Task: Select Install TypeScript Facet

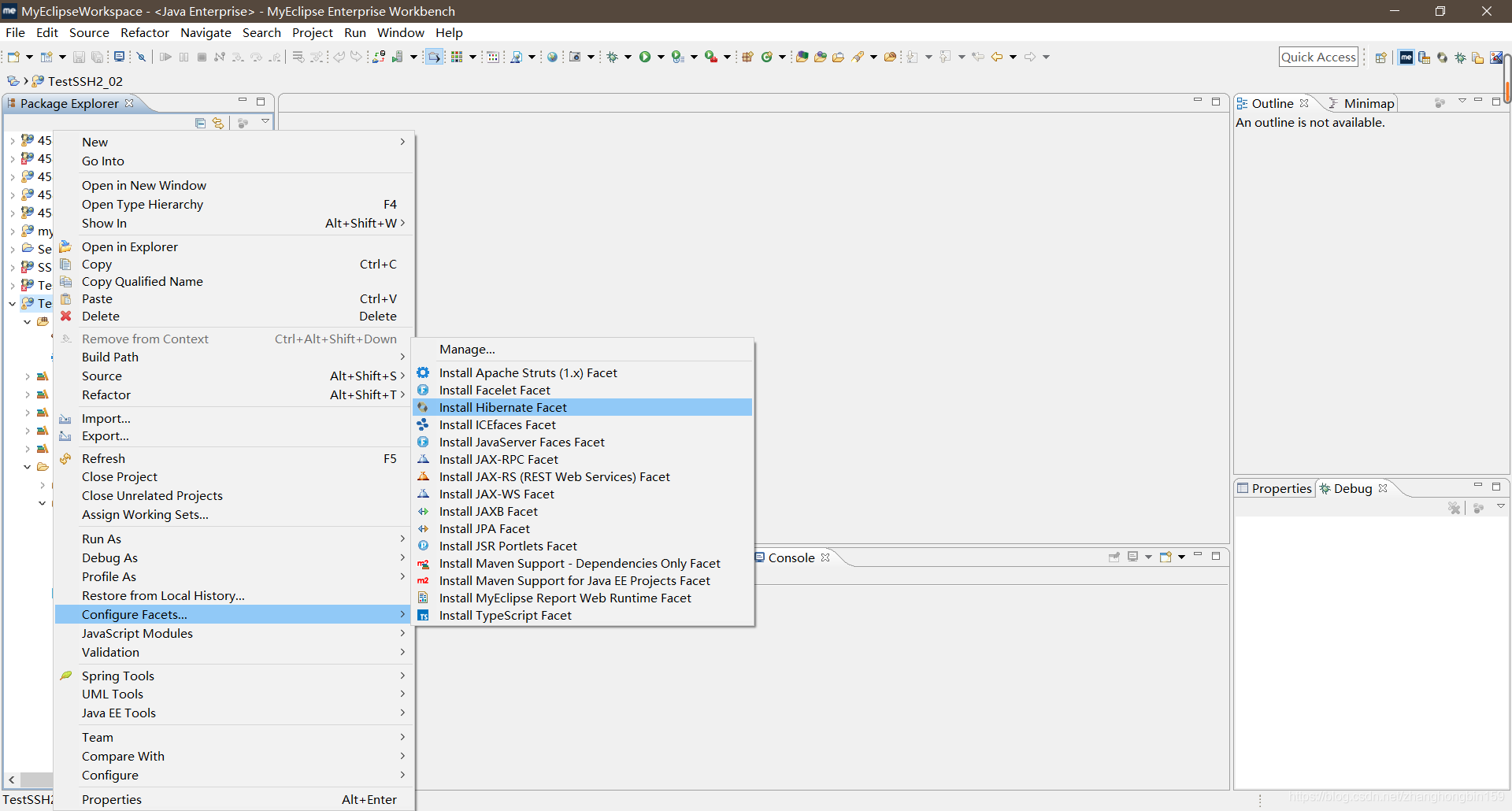Action: (x=583, y=615)
